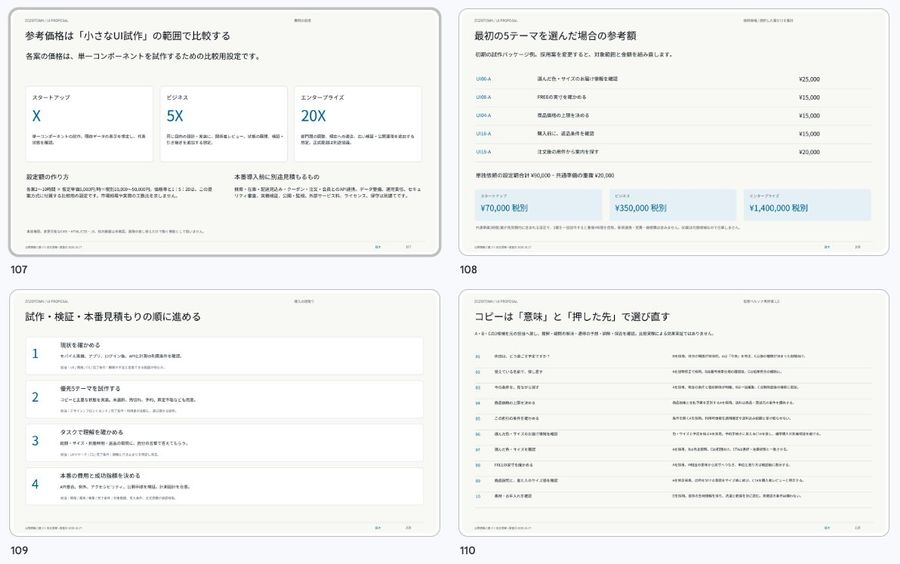The width and height of the screenshot is (900, 564).
Task: Click the ¥350,000 税別 total box
Action: coord(673,205)
